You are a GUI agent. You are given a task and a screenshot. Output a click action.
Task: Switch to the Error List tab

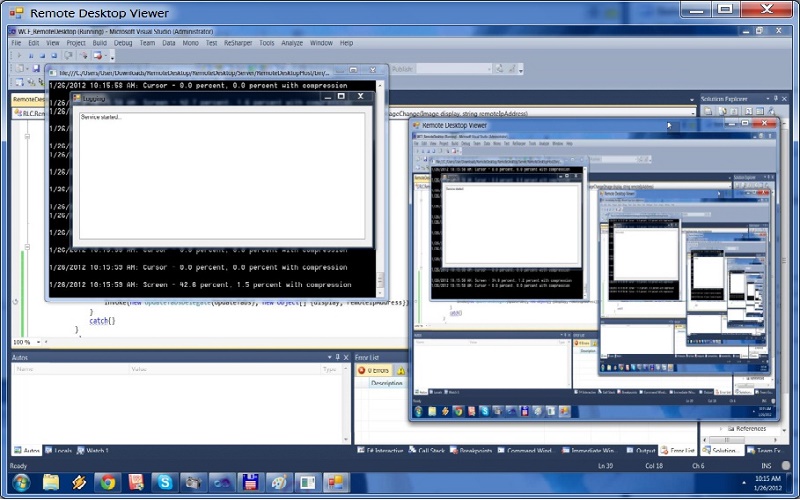pyautogui.click(x=678, y=451)
